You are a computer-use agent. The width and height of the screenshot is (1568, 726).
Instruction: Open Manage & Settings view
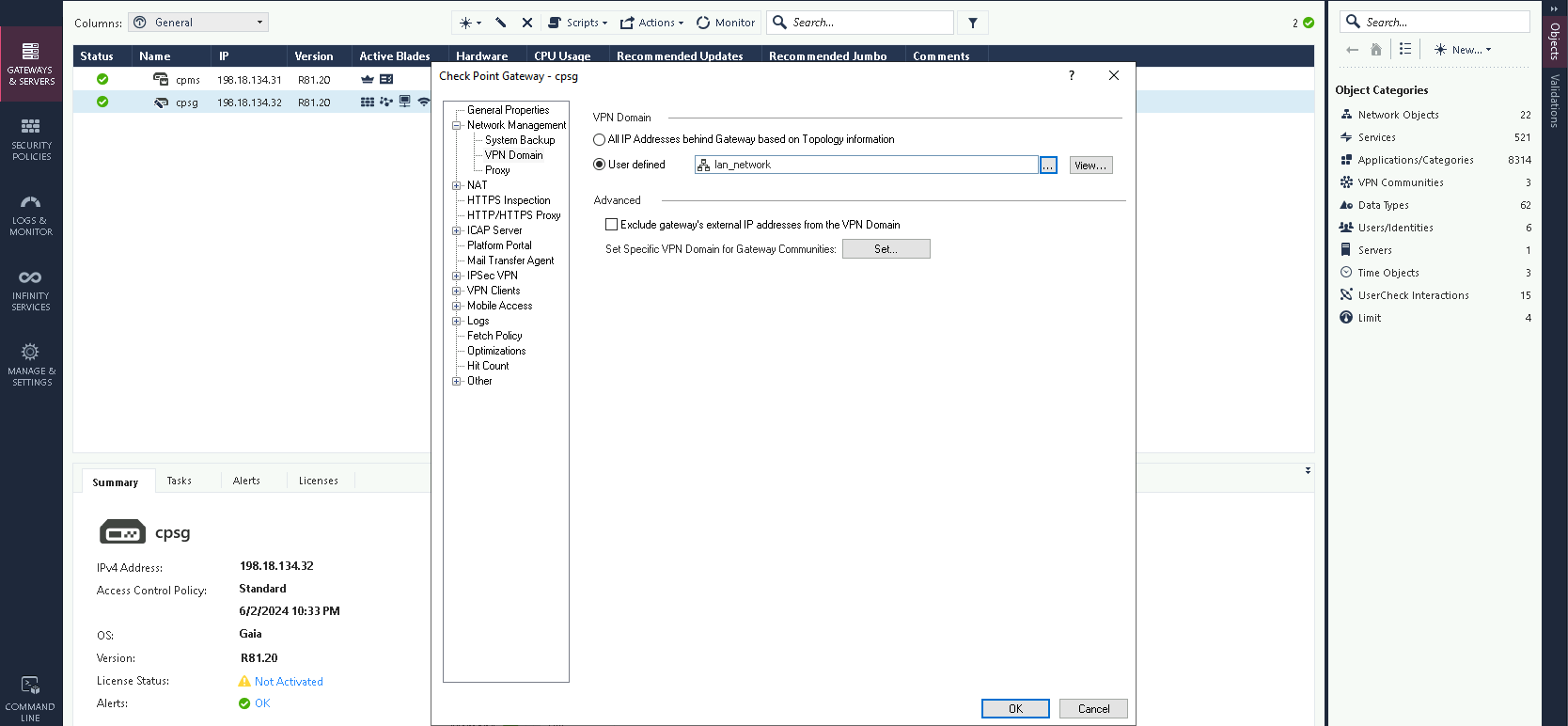coord(31,365)
